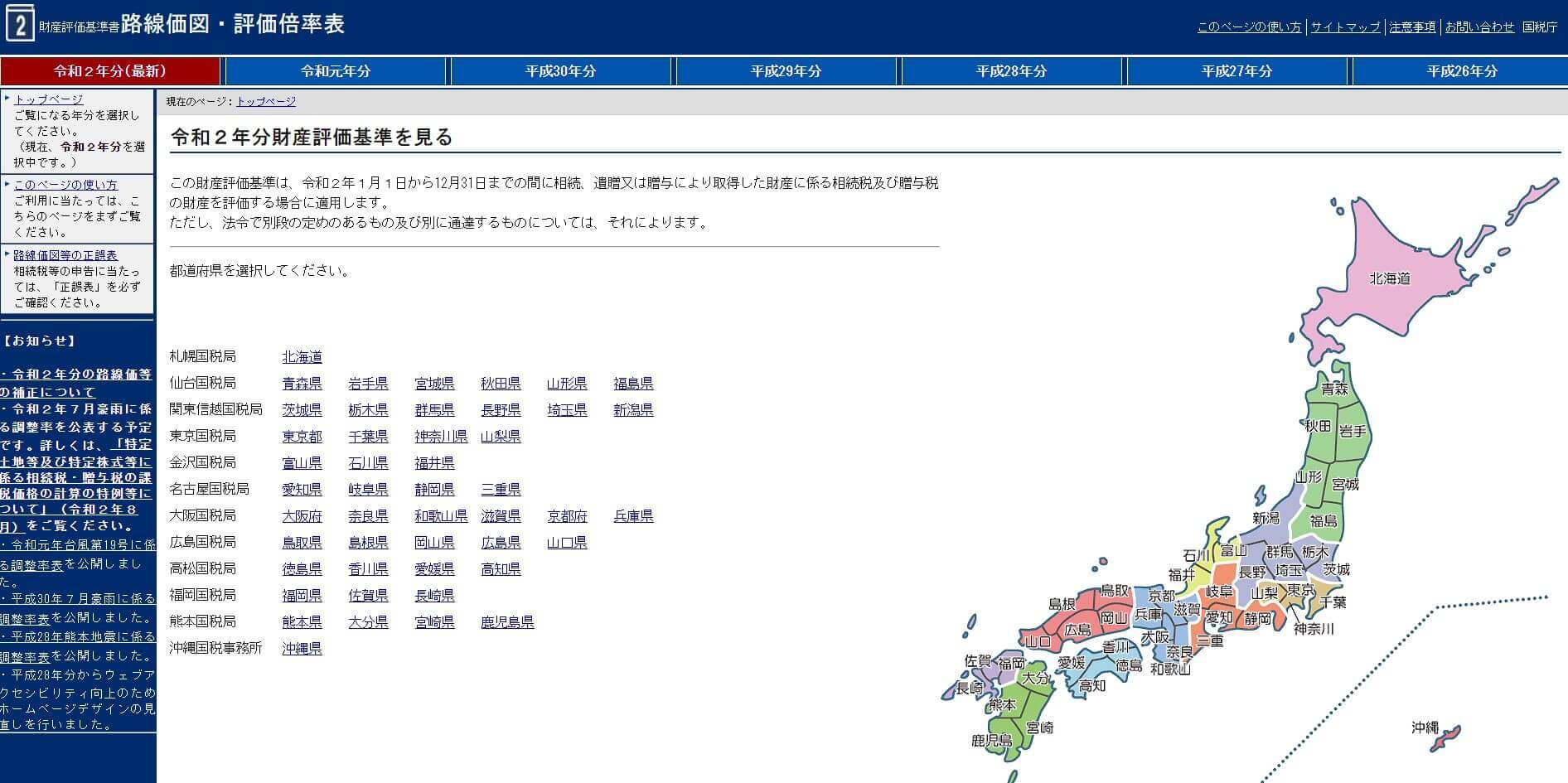Open sidebar このページの使い方 link
1568x783 pixels.
[65, 185]
